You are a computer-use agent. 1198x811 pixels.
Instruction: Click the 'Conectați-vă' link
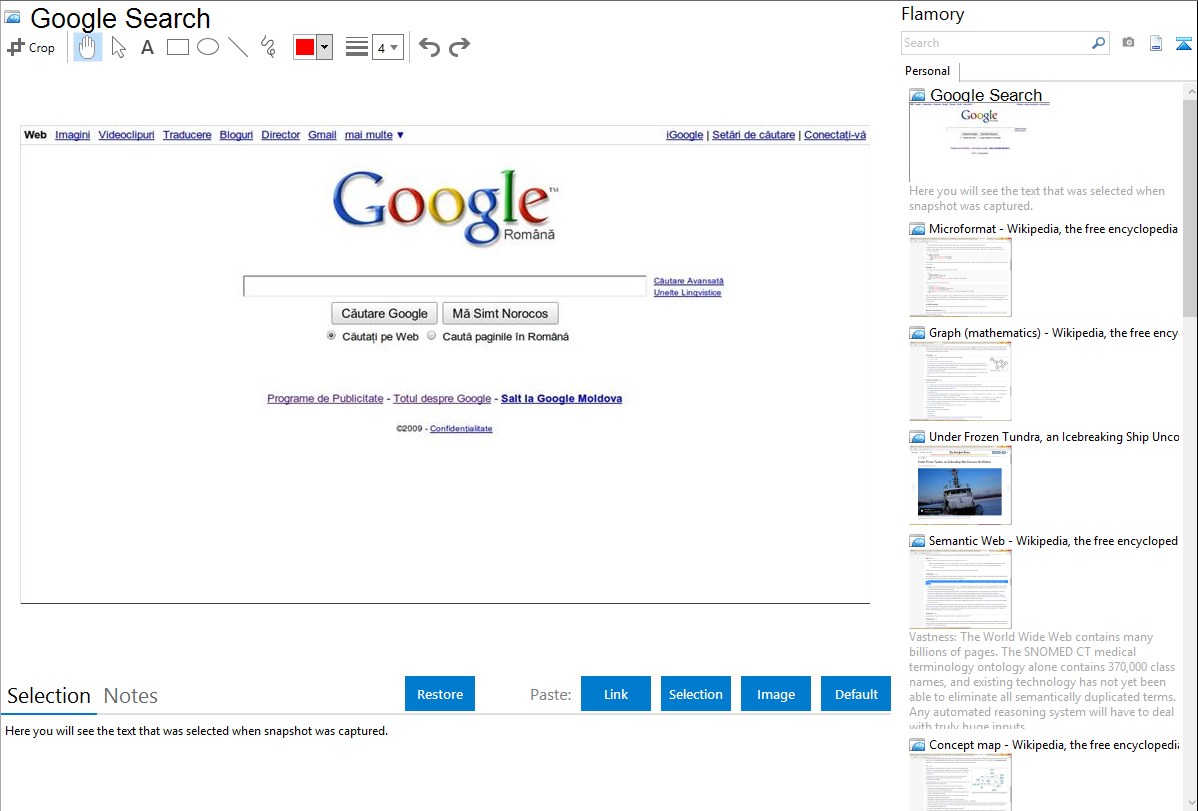click(835, 135)
